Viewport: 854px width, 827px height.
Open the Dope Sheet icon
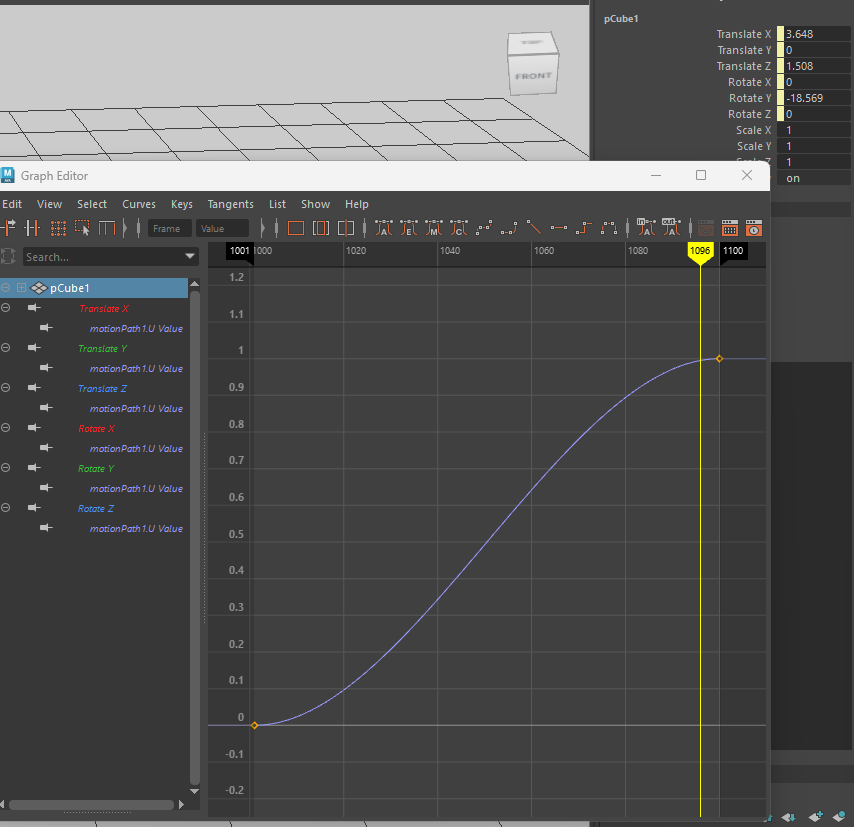pos(729,229)
